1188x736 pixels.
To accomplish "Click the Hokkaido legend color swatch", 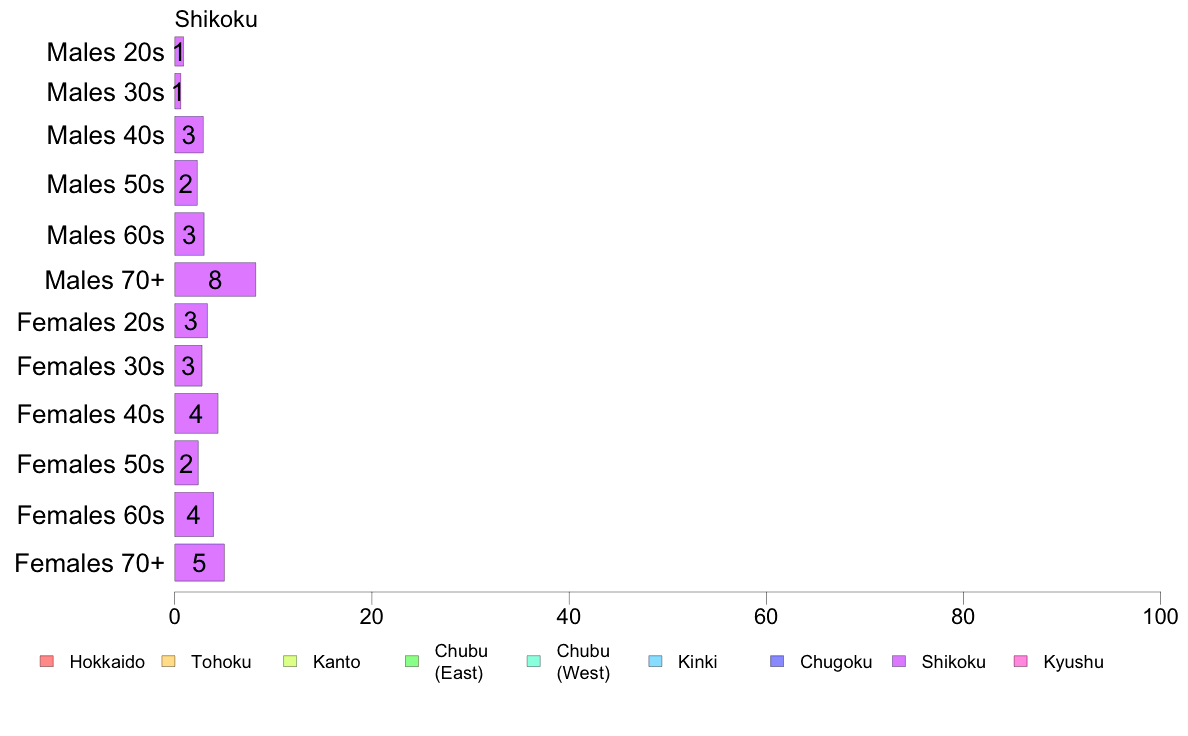I will tap(47, 661).
